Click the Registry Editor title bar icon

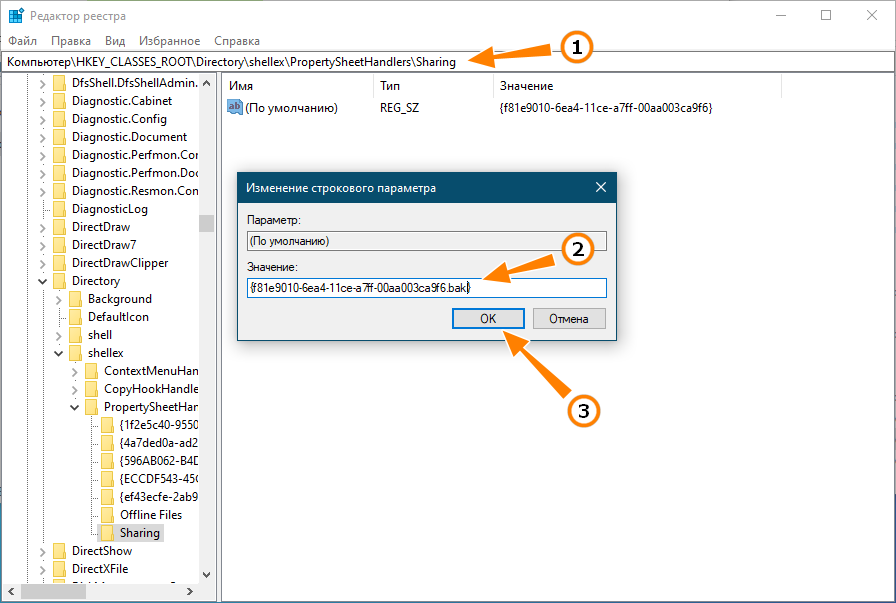[16, 15]
